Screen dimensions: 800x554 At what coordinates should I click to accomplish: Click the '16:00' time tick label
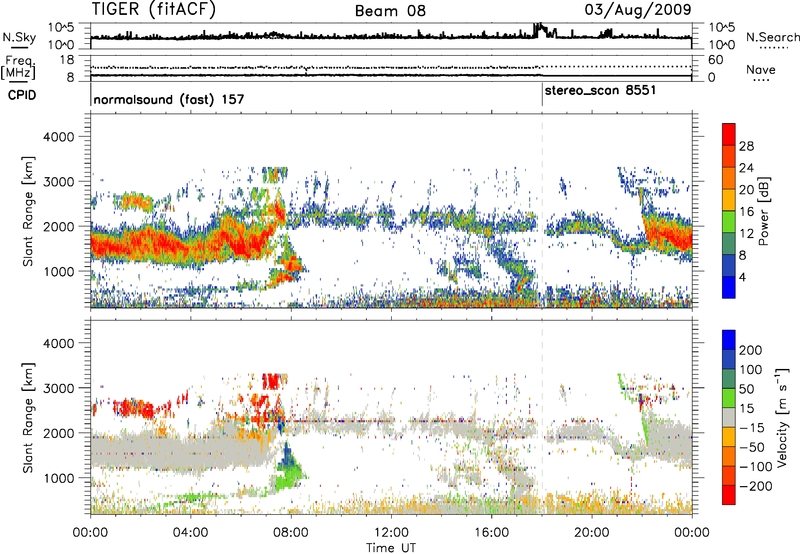point(491,533)
